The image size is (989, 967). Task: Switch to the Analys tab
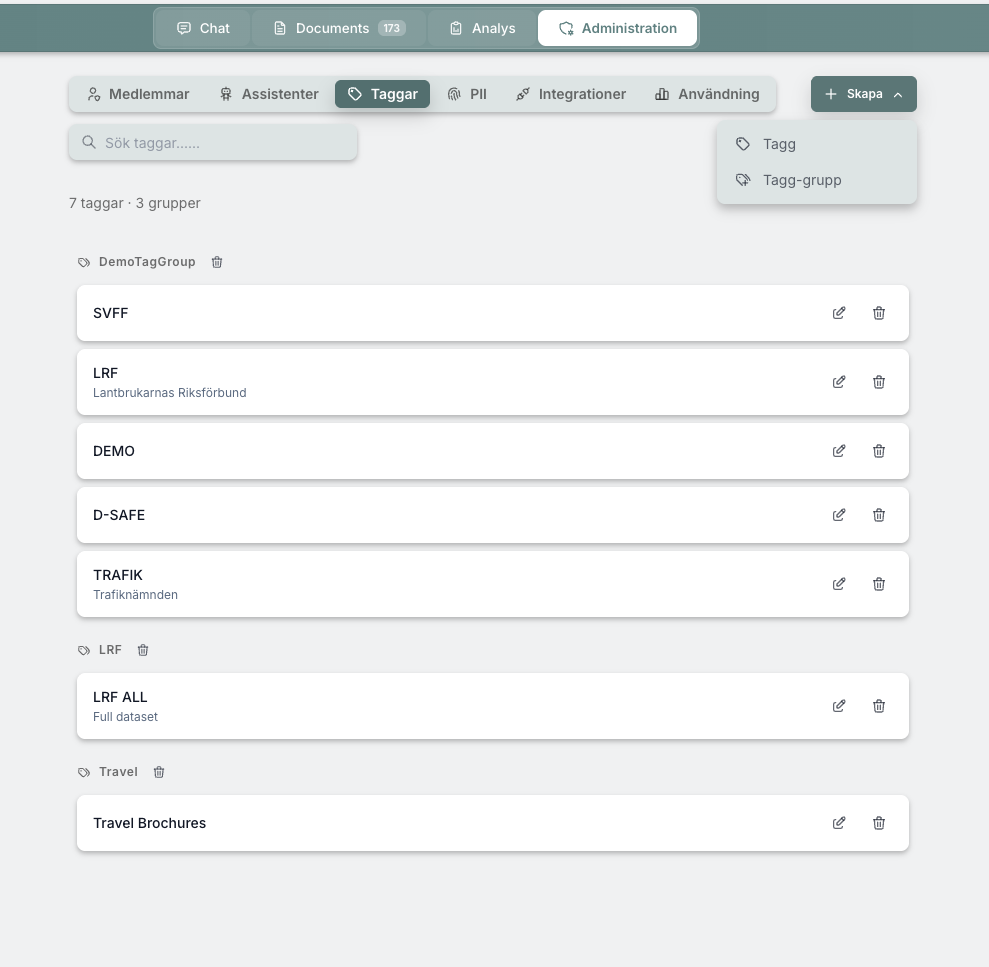pos(483,28)
